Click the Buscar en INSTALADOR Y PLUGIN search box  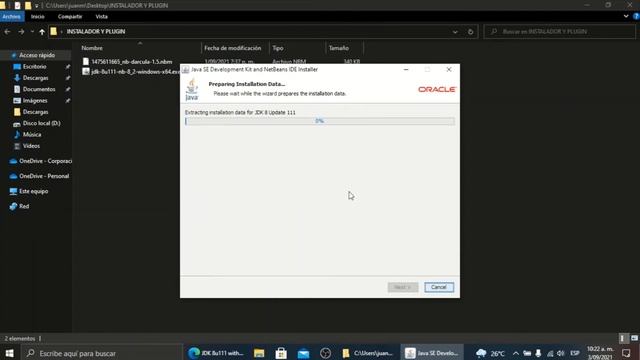coord(560,31)
